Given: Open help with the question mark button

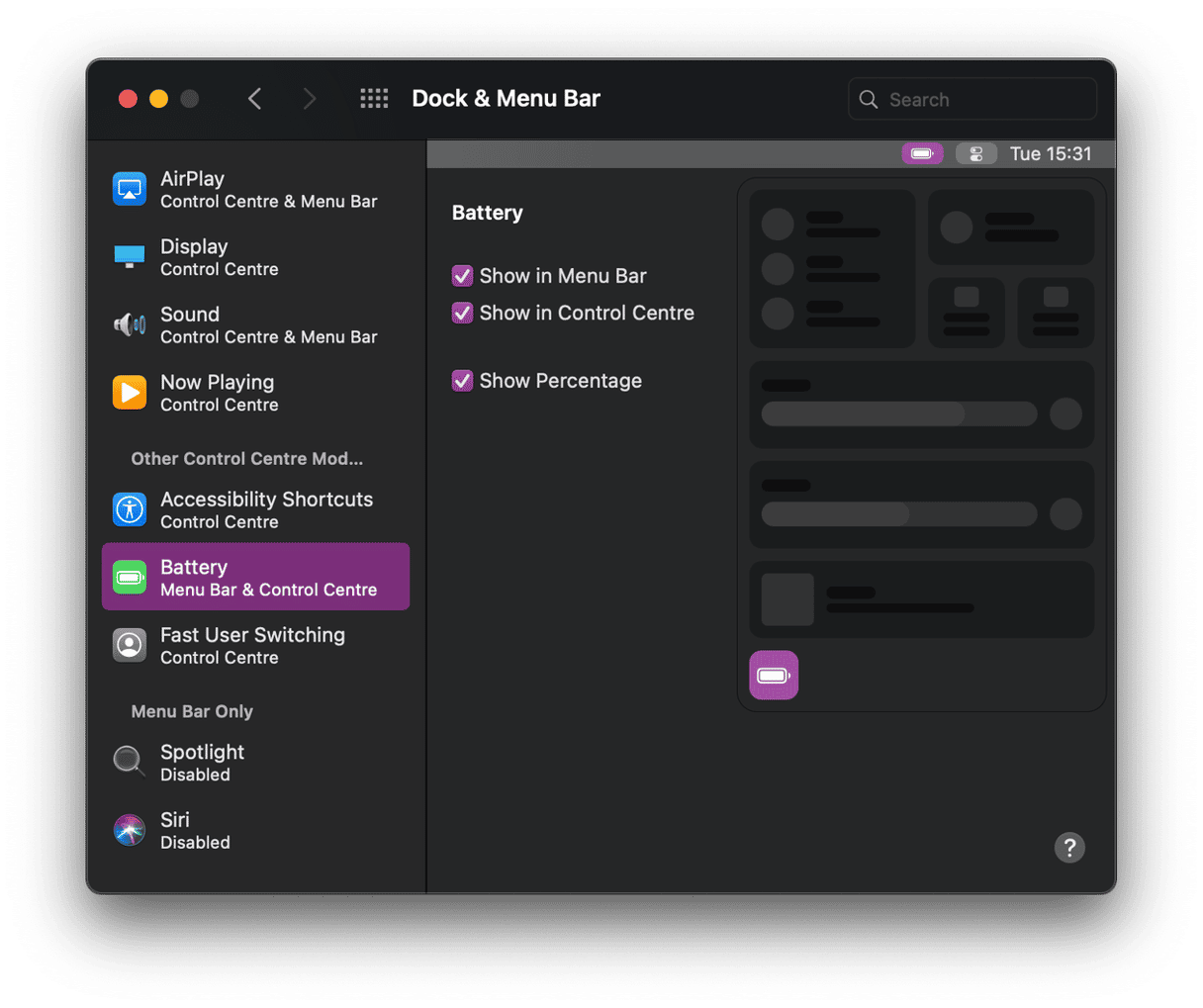Looking at the screenshot, I should point(1069,848).
